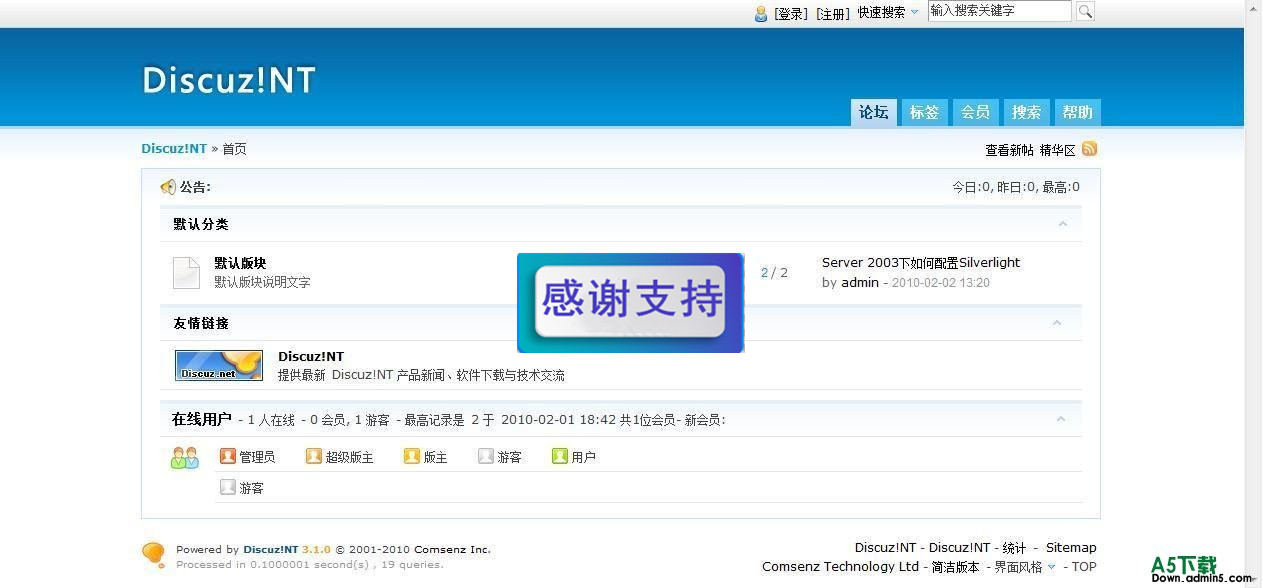This screenshot has height=588, width=1263.
Task: Click the magnifier search button
Action: tap(1084, 11)
